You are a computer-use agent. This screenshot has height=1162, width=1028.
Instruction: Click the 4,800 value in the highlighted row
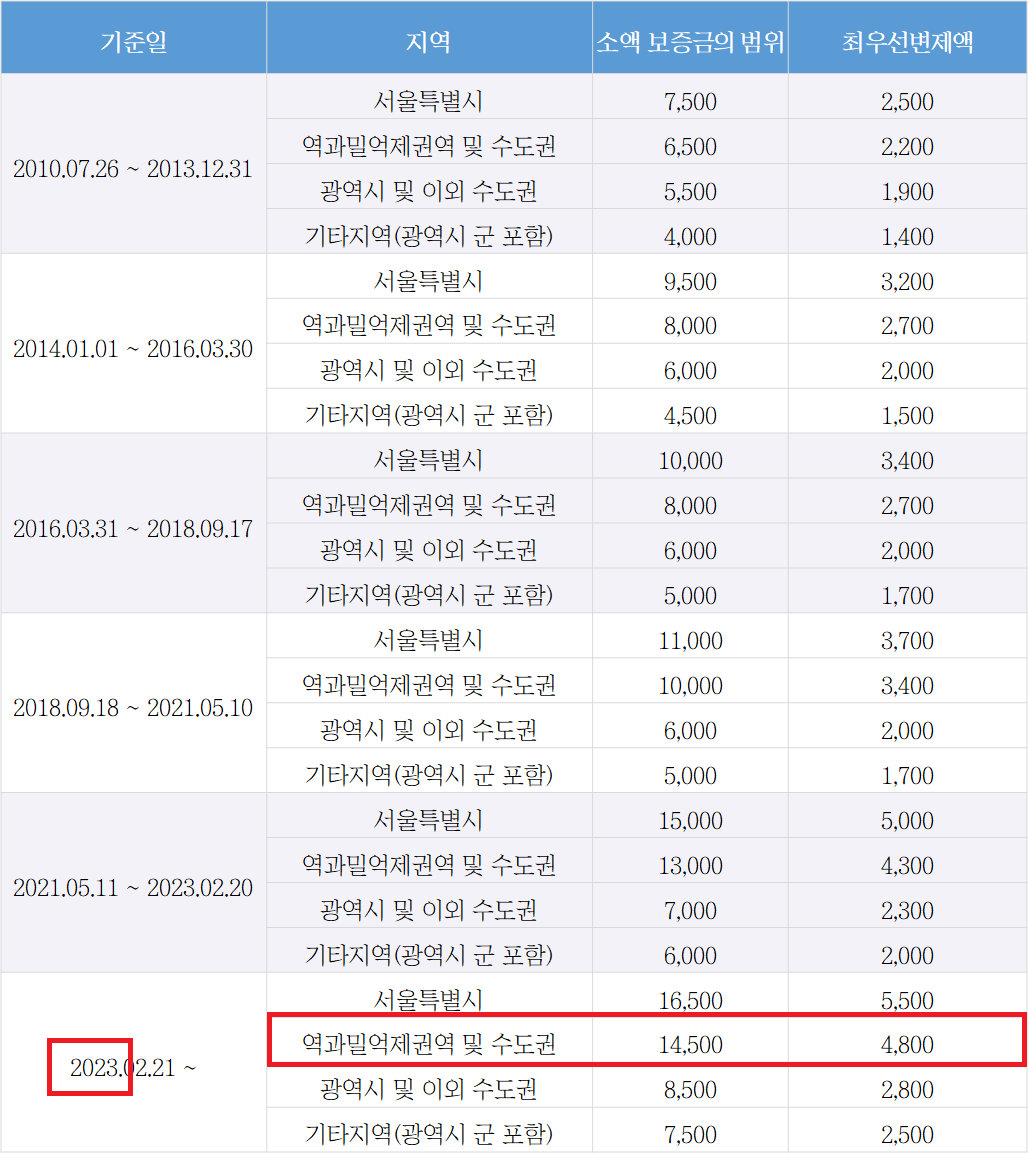907,1044
